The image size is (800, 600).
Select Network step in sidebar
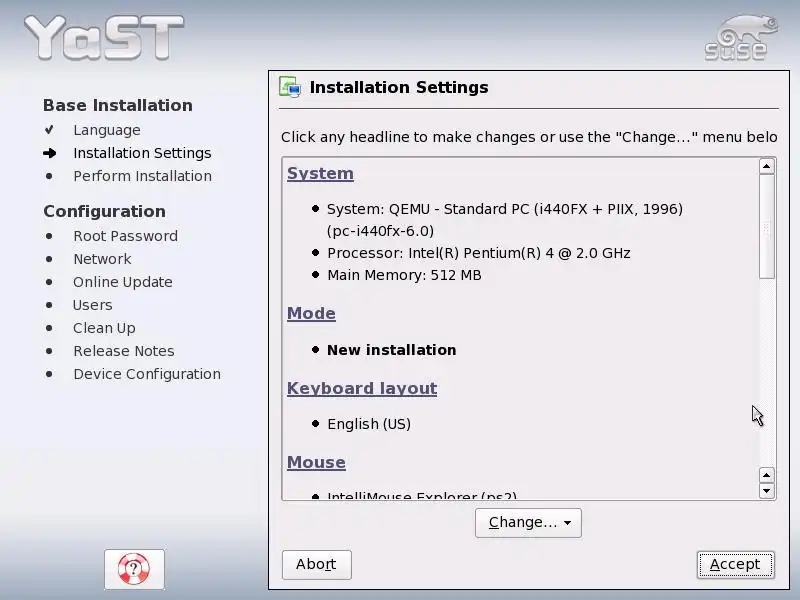102,259
